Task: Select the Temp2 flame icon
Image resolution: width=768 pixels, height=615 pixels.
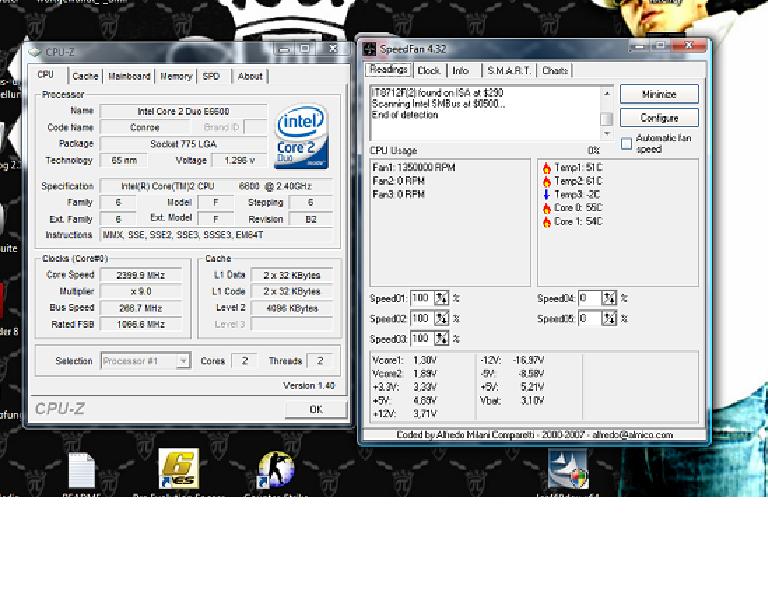Action: pos(547,181)
